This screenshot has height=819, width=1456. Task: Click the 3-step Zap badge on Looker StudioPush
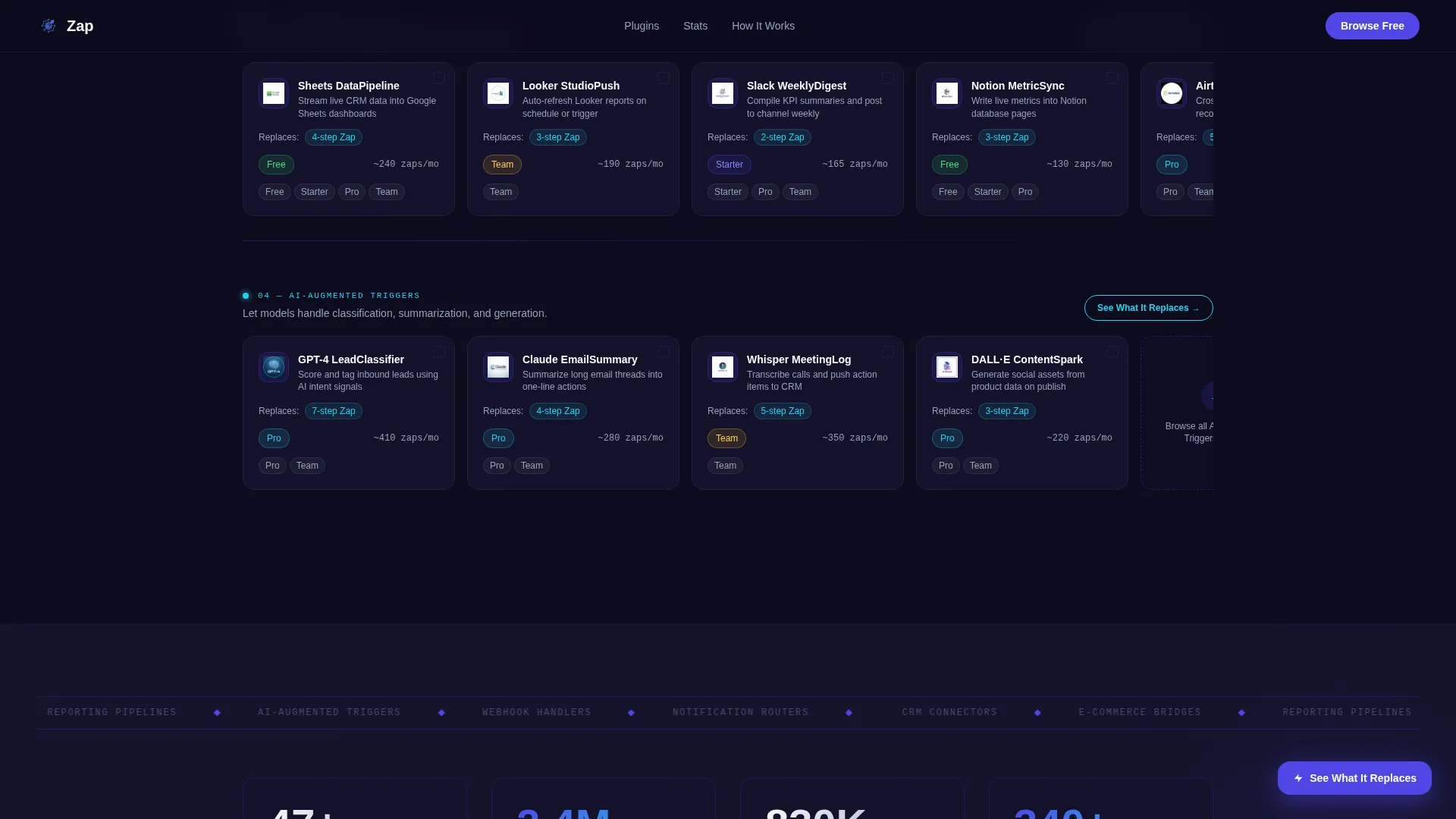click(x=558, y=137)
